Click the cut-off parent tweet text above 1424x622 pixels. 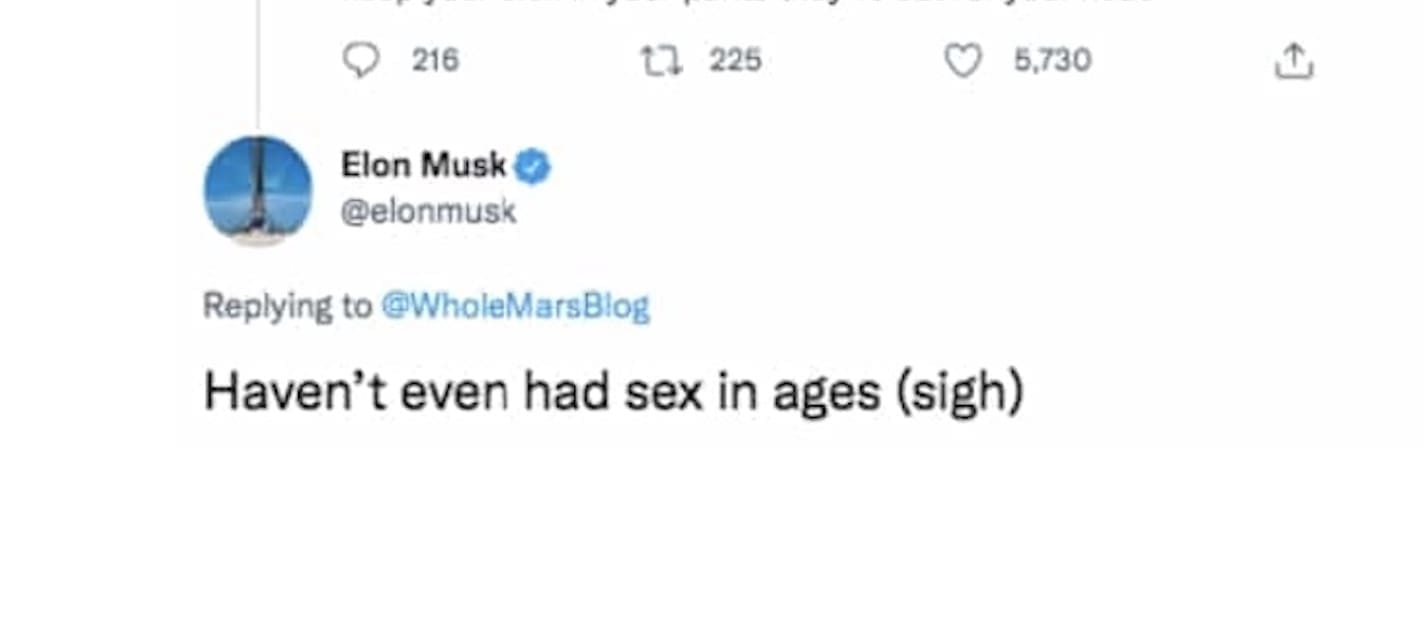coord(750,3)
